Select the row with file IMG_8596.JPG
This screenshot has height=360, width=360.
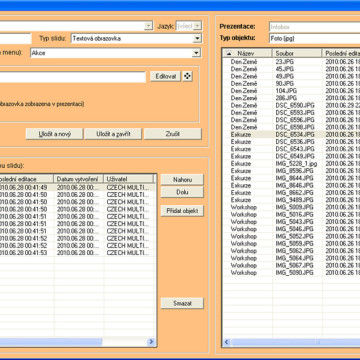[292, 171]
